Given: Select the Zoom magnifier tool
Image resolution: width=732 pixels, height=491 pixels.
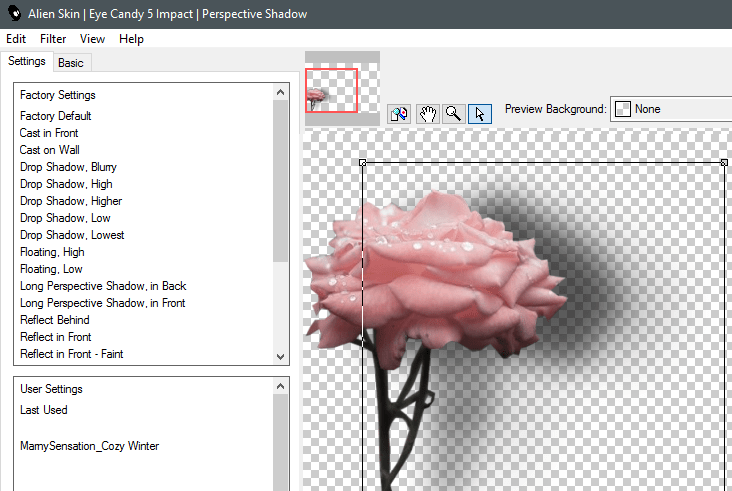Looking at the screenshot, I should tap(453, 113).
